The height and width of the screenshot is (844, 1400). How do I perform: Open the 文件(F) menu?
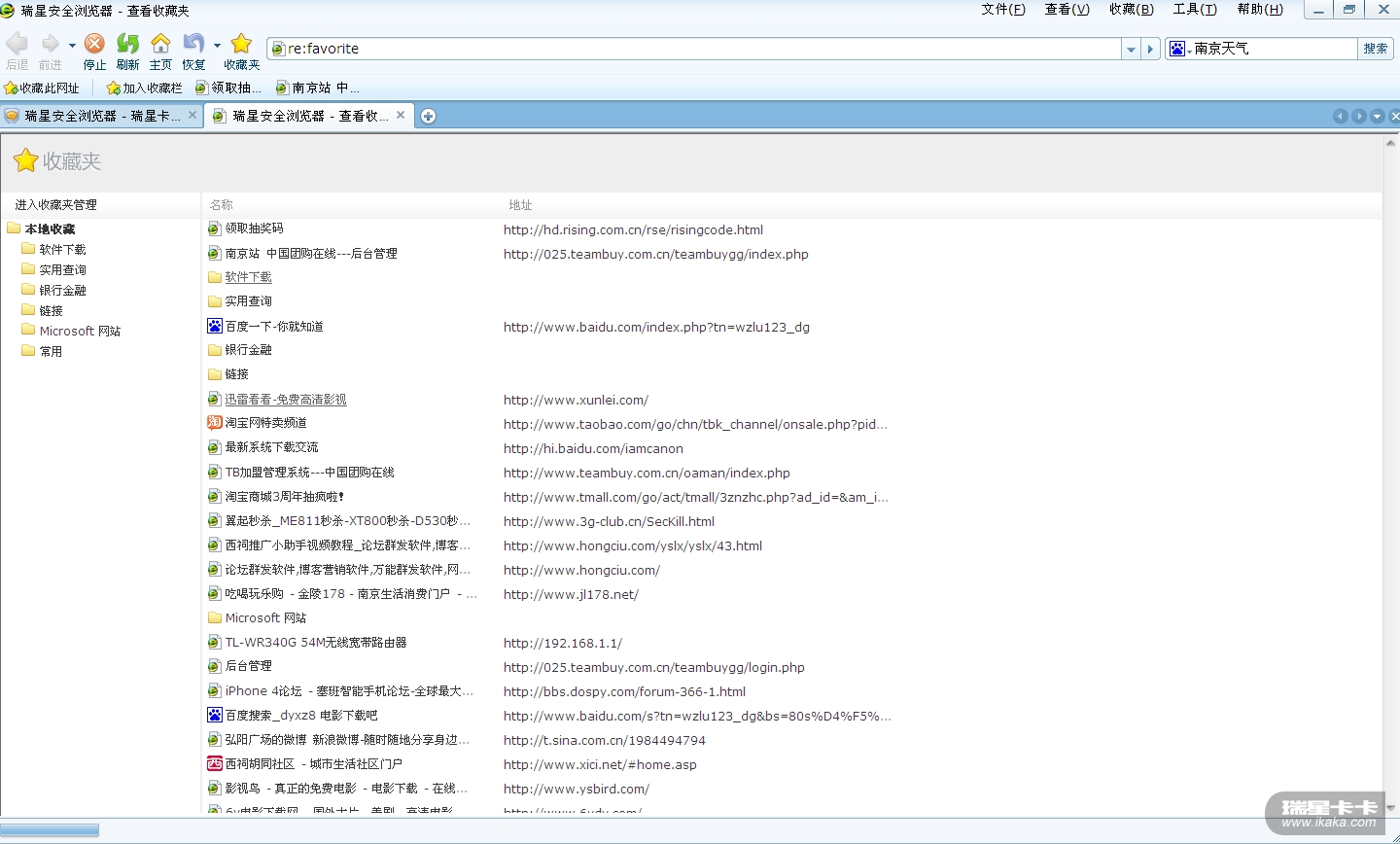(x=1003, y=10)
